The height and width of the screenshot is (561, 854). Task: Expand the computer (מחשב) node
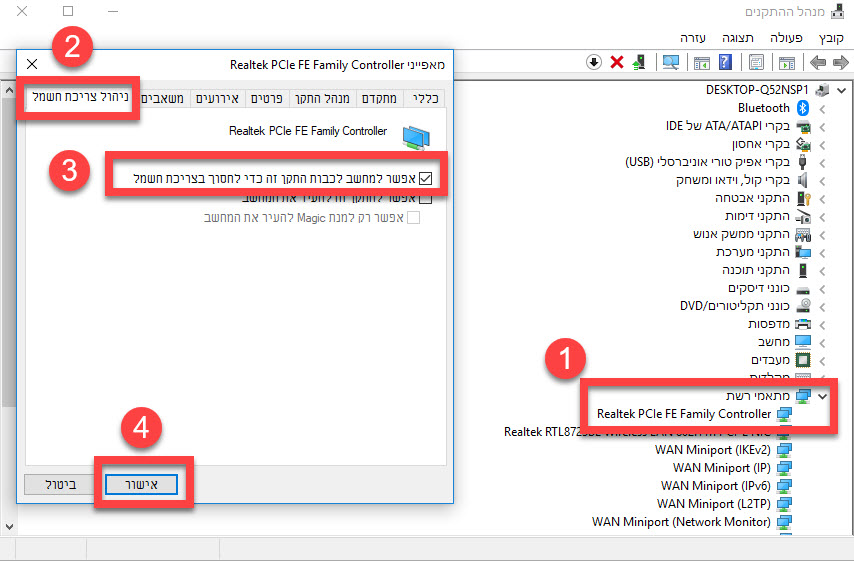pyautogui.click(x=822, y=343)
